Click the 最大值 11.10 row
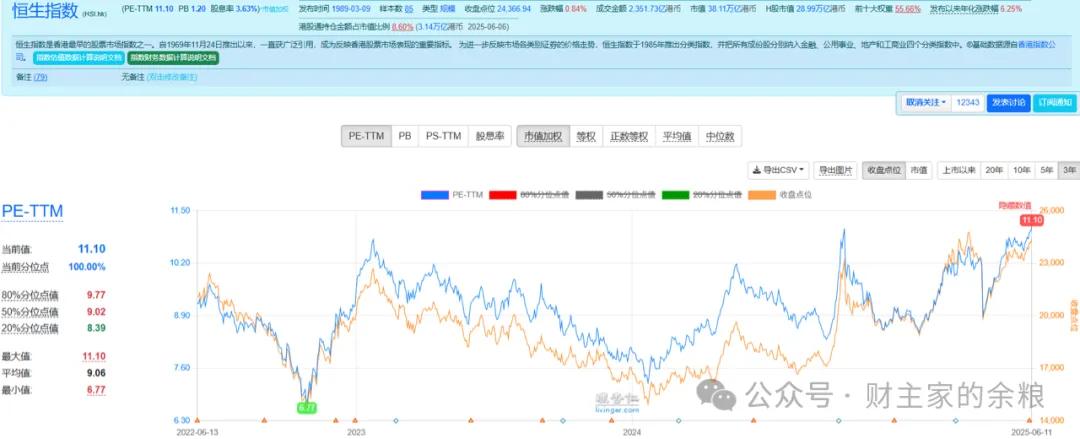 click(x=54, y=356)
